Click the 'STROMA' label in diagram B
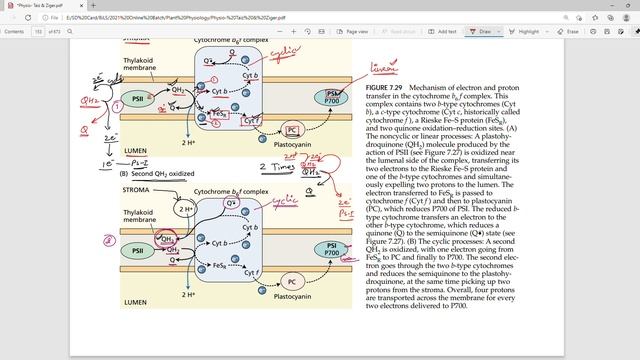640x360 pixels. (x=136, y=190)
